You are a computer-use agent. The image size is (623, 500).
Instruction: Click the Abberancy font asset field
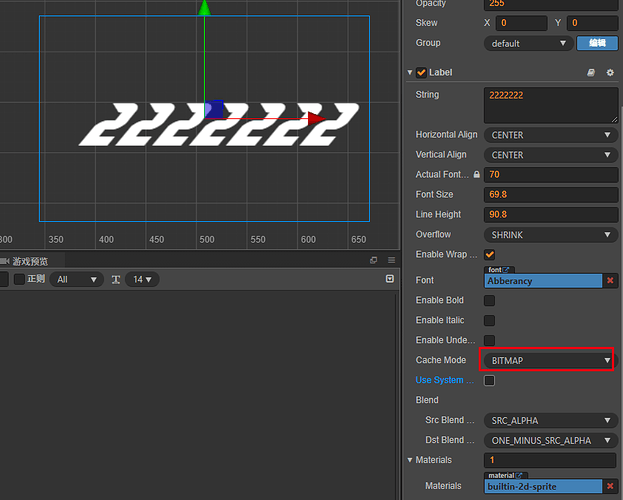[x=543, y=281]
